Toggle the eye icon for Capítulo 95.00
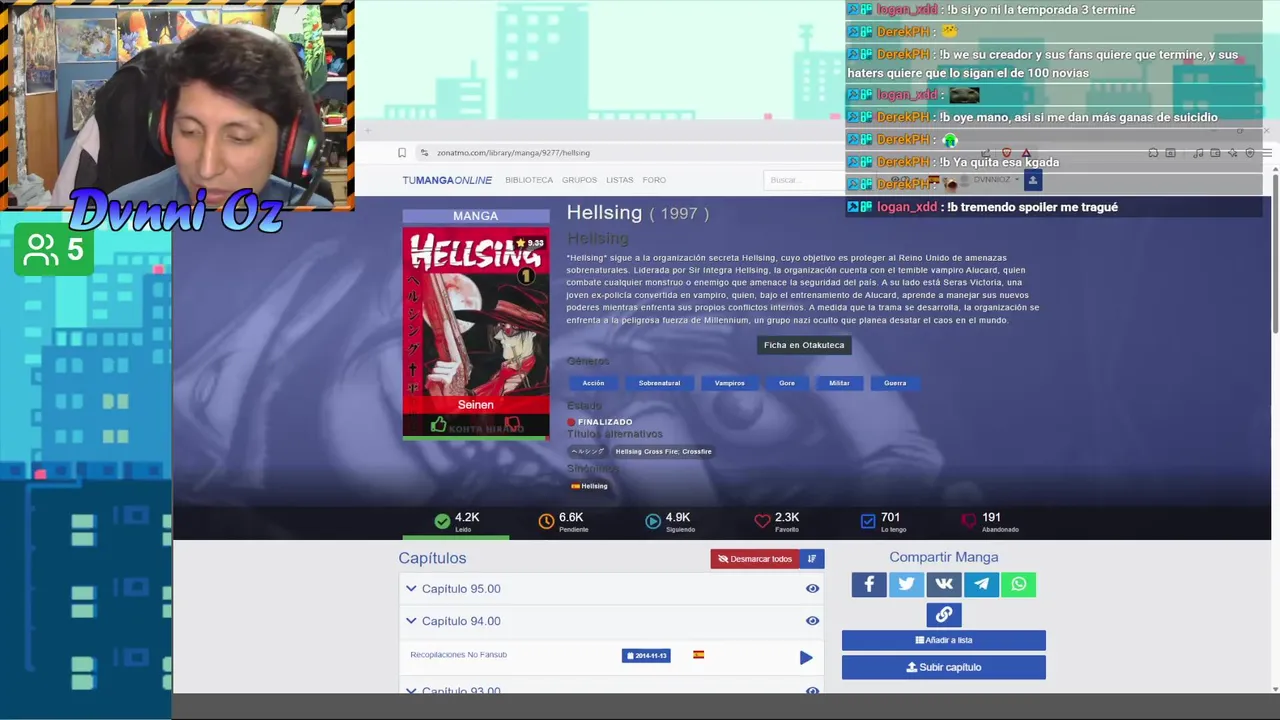1280x720 pixels. (x=812, y=589)
